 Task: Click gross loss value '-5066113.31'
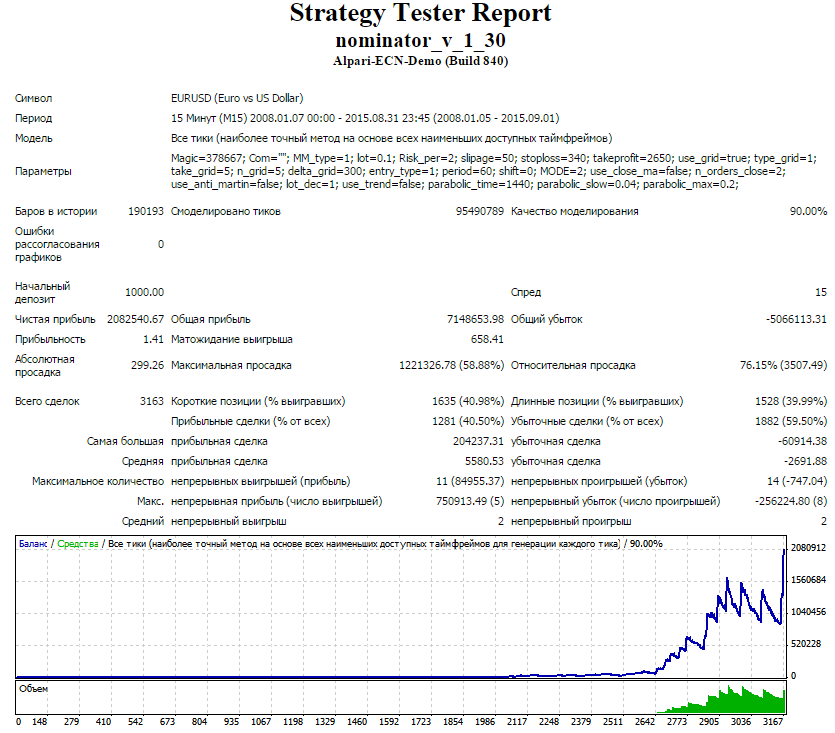pyautogui.click(x=796, y=320)
